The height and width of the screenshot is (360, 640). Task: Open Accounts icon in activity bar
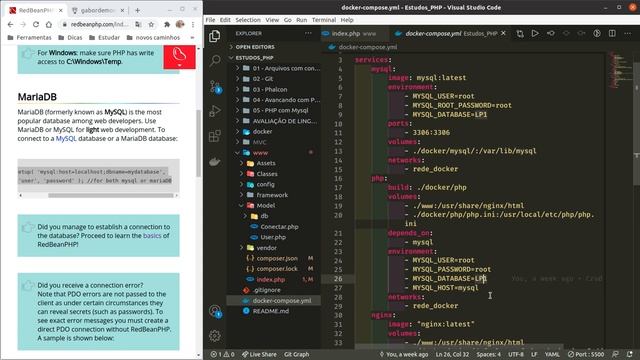[215, 311]
